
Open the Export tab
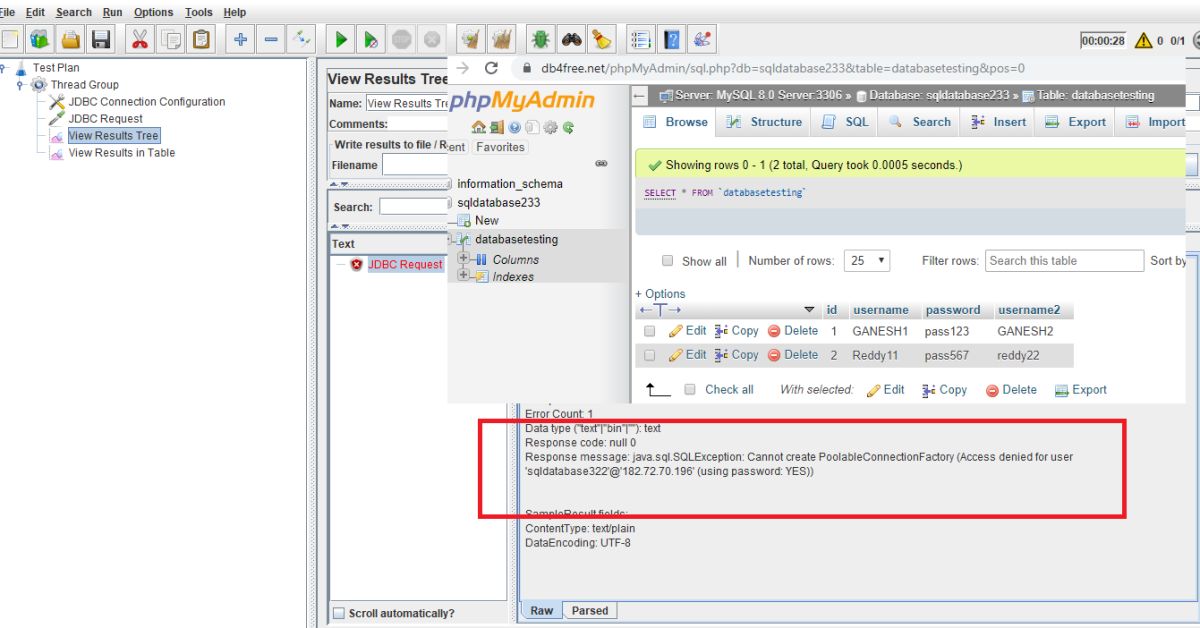(x=1075, y=122)
